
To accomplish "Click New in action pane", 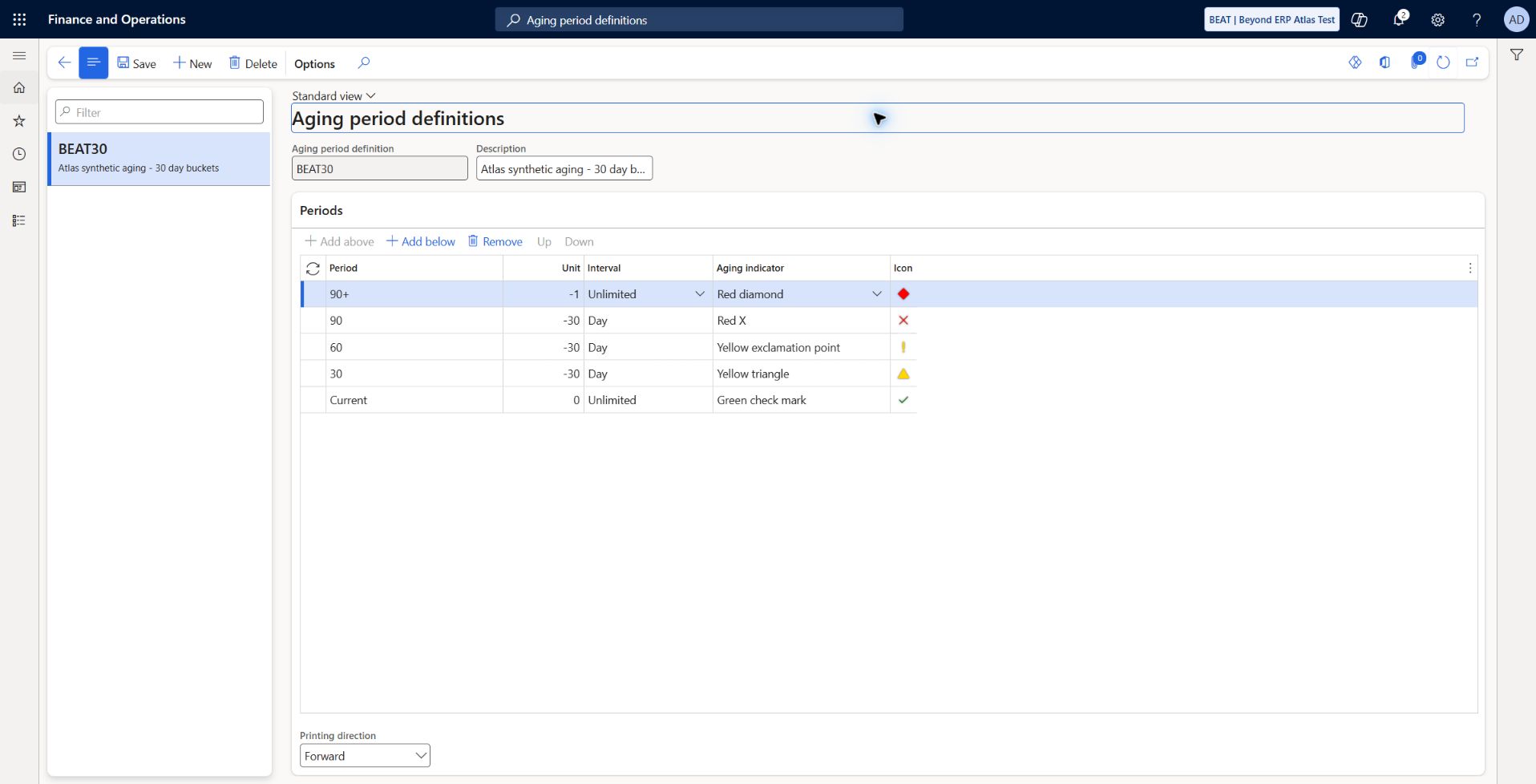I will click(192, 63).
